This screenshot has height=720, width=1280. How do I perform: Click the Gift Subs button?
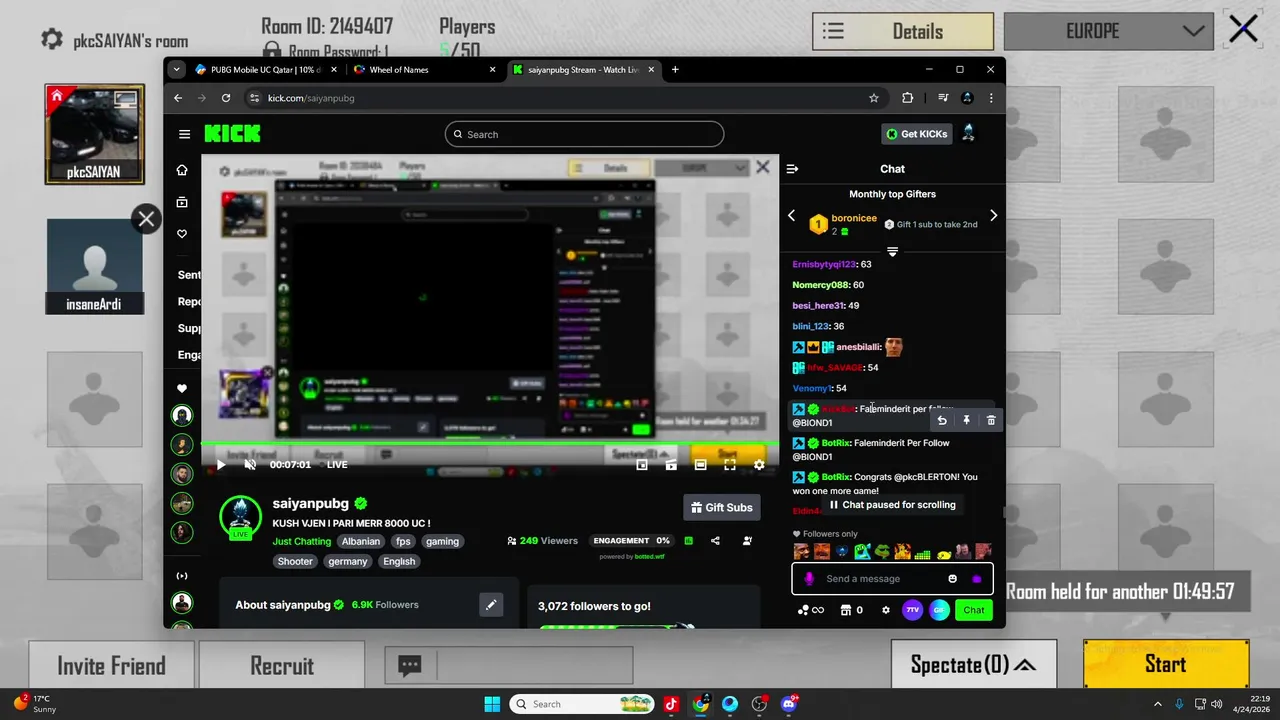(x=722, y=508)
